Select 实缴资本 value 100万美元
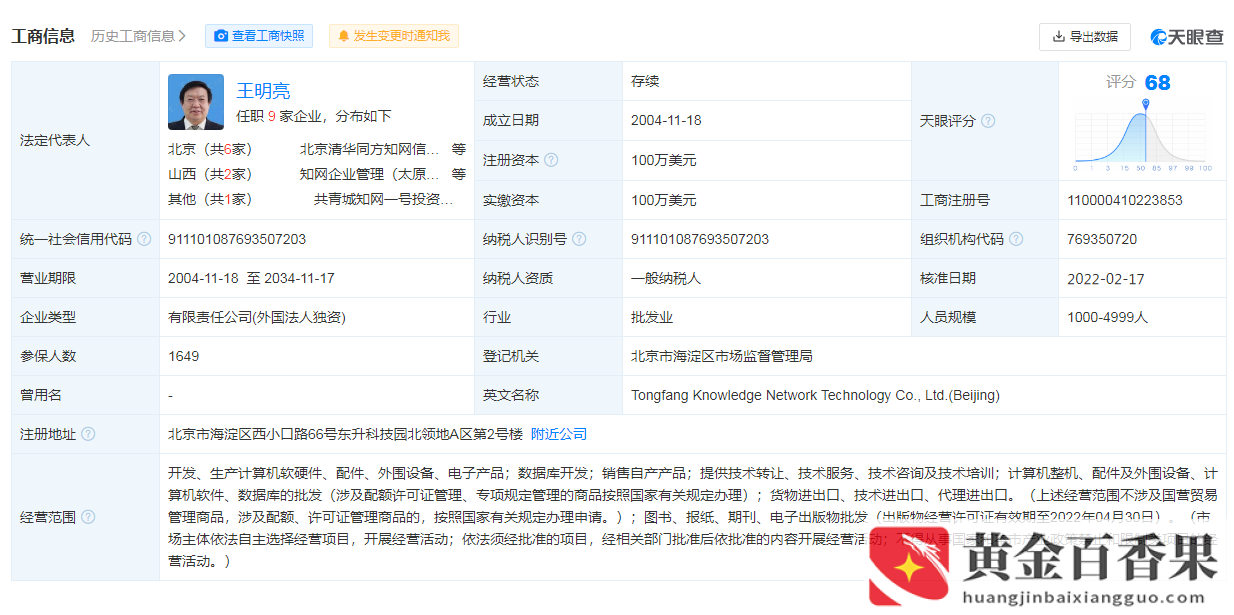 pos(664,200)
